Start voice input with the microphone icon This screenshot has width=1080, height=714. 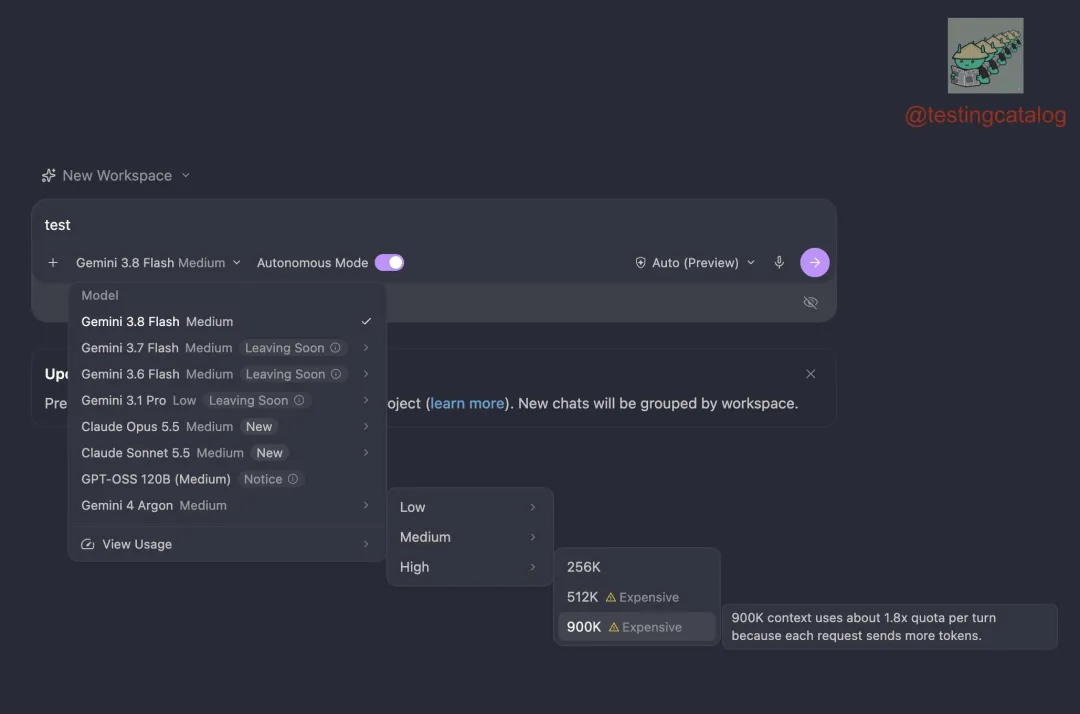pyautogui.click(x=779, y=262)
